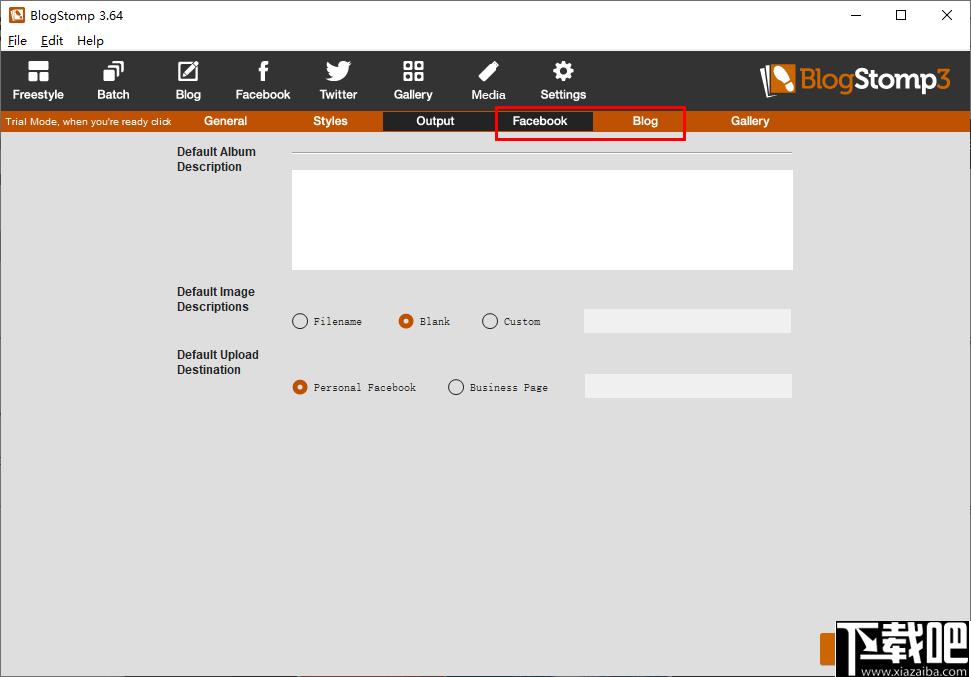Close the BlogStomp window
Screen dimensions: 971x677
coord(947,15)
